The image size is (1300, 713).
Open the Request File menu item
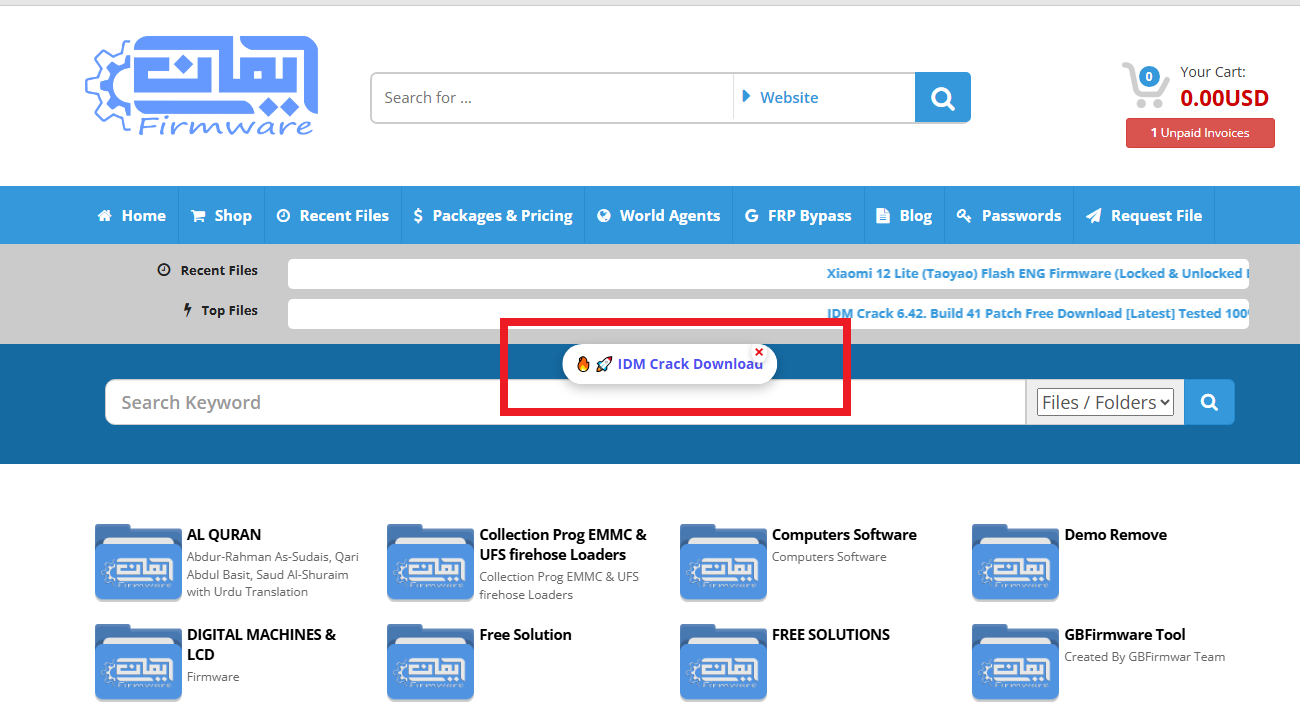1144,215
